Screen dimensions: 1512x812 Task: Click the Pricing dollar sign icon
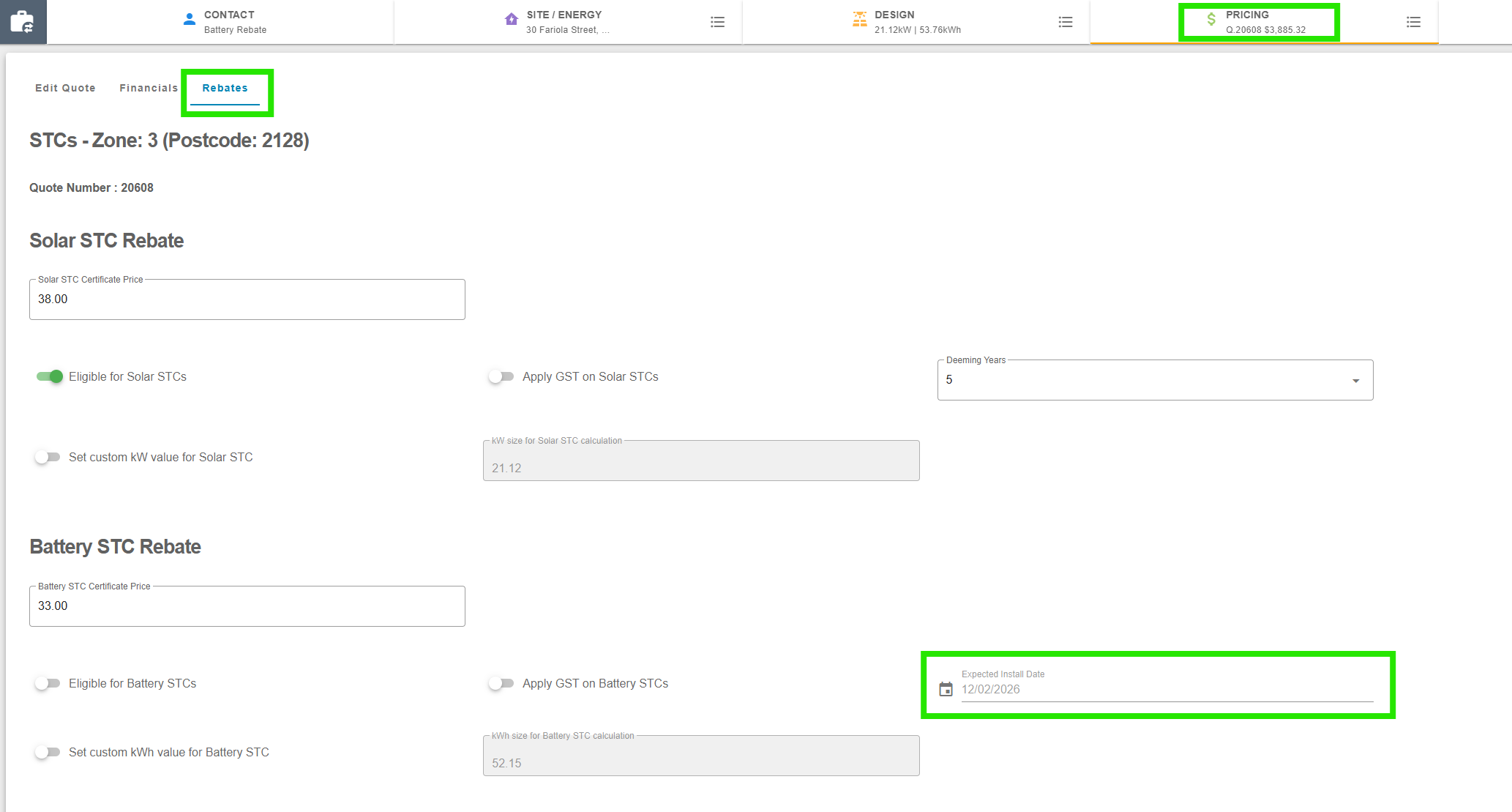pyautogui.click(x=1211, y=20)
